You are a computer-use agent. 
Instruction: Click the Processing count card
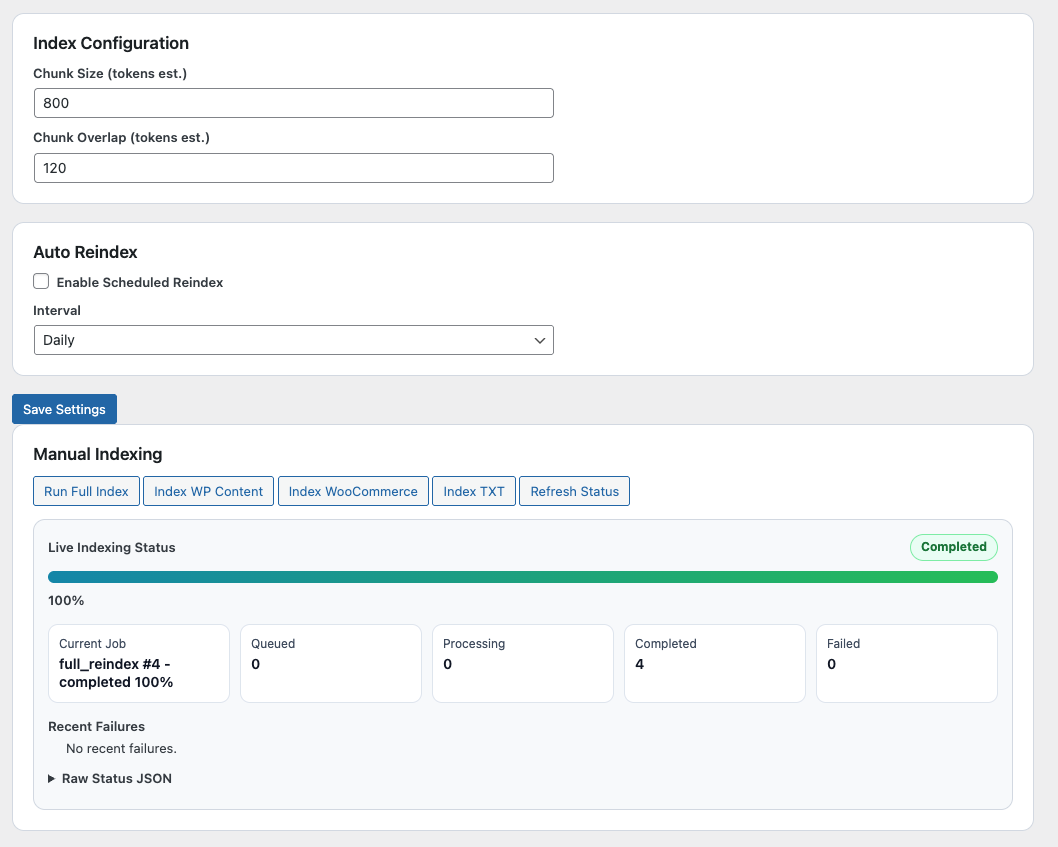tap(523, 663)
